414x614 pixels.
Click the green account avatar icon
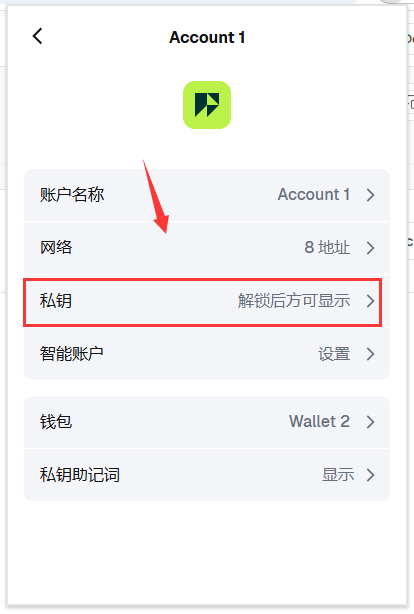[207, 105]
